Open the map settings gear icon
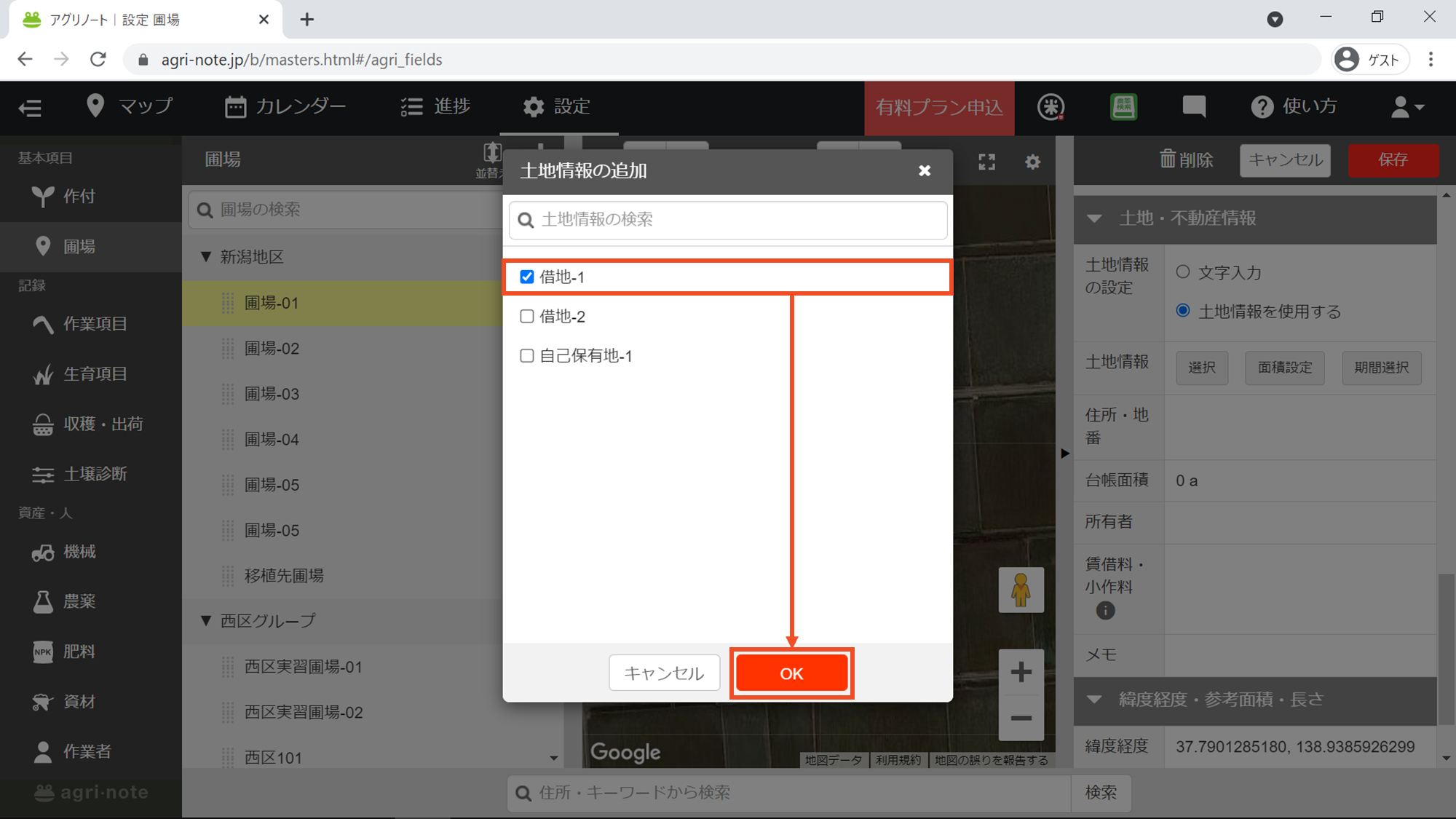 coord(1032,162)
